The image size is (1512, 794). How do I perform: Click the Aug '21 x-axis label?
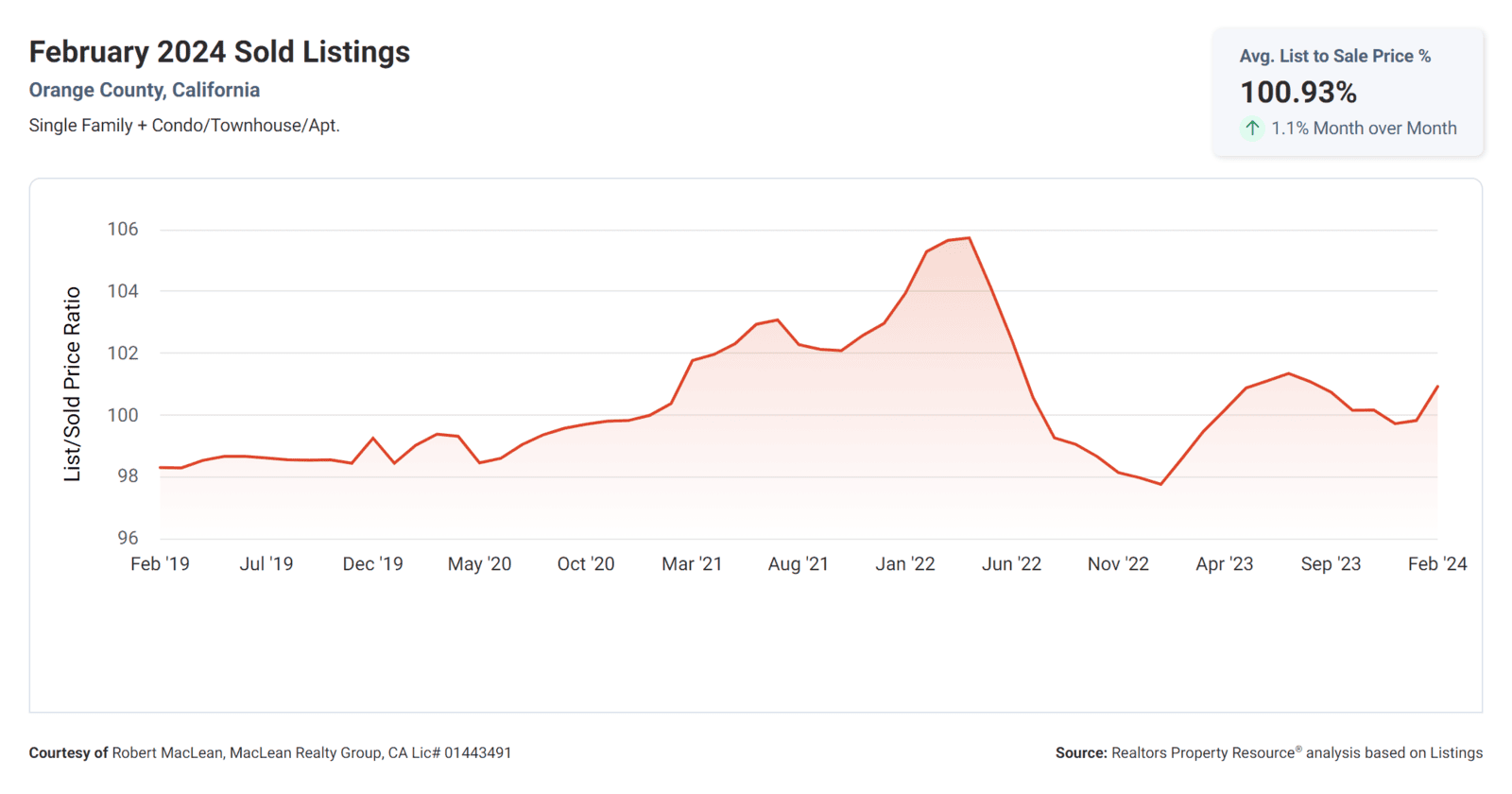799,564
